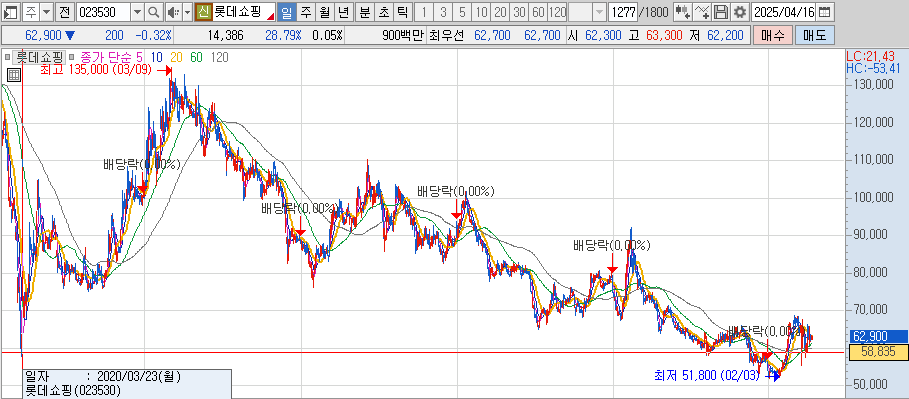This screenshot has height=399, width=909.
Task: Choose interval 120
Action: coord(557,11)
